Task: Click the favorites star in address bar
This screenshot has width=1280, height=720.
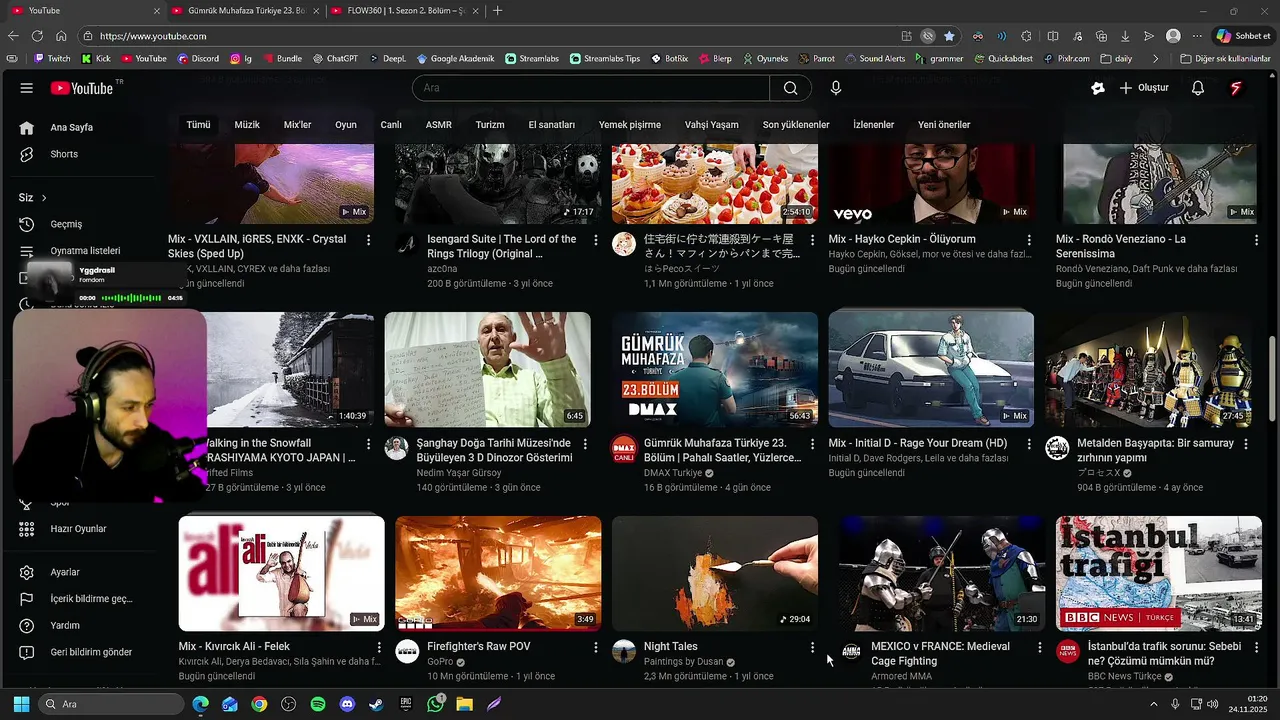Action: click(x=949, y=36)
